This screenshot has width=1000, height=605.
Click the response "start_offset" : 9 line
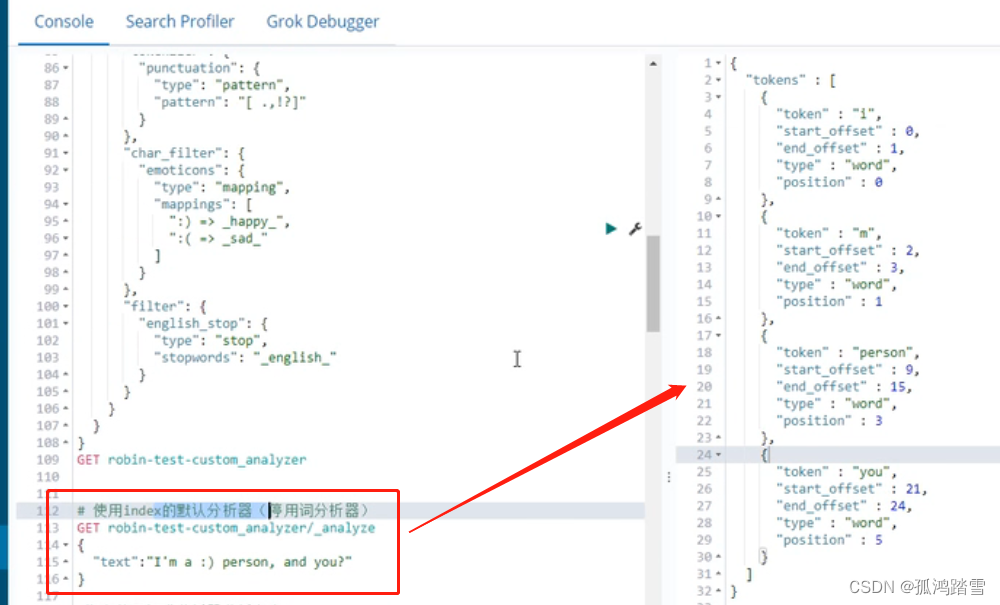(x=848, y=370)
